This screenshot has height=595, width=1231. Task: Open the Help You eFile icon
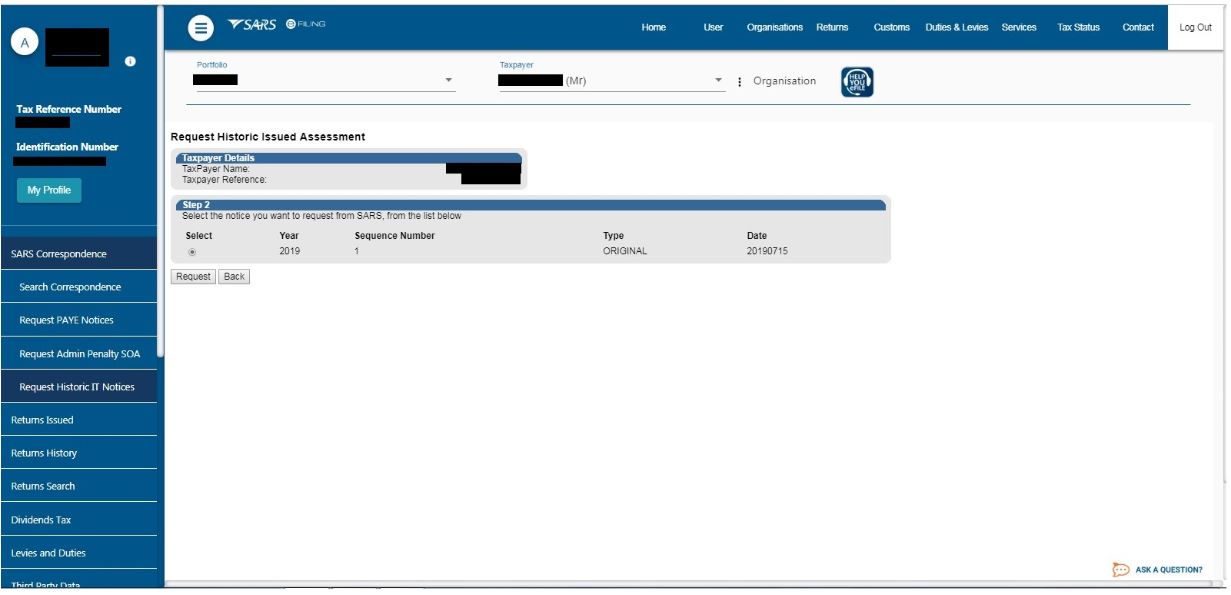click(x=857, y=82)
